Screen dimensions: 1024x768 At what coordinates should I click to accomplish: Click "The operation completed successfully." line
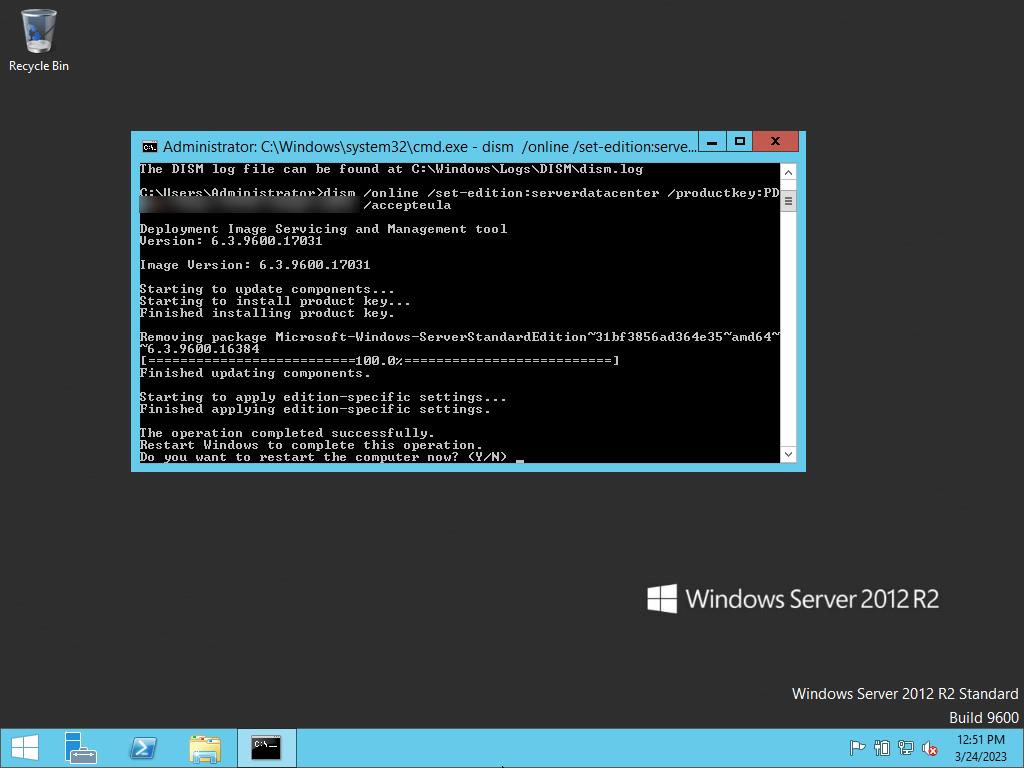point(287,432)
